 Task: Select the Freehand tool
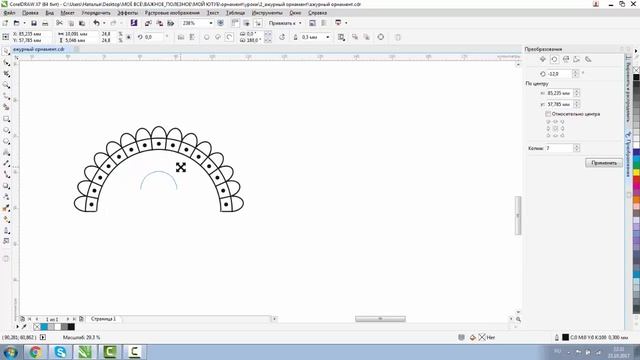pos(6,96)
